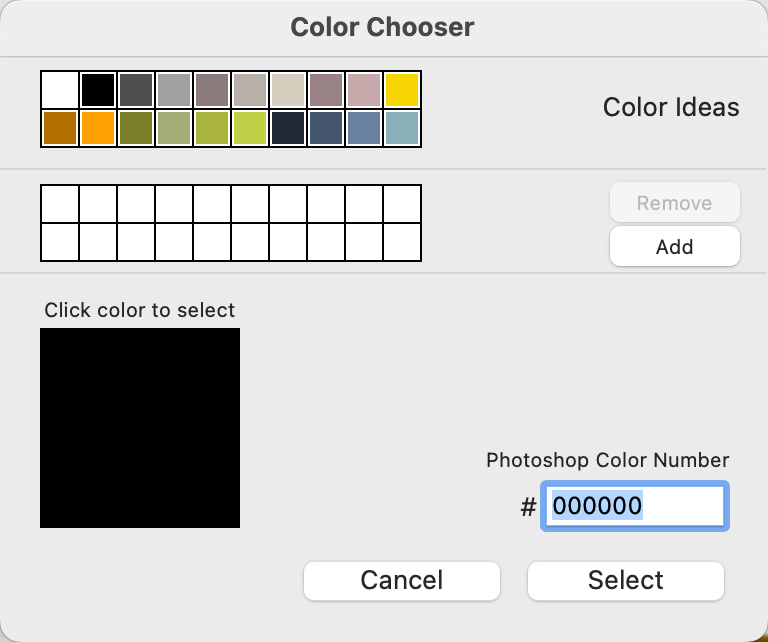768x642 pixels.
Task: Choose the bright yellow swatch
Action: click(x=402, y=90)
